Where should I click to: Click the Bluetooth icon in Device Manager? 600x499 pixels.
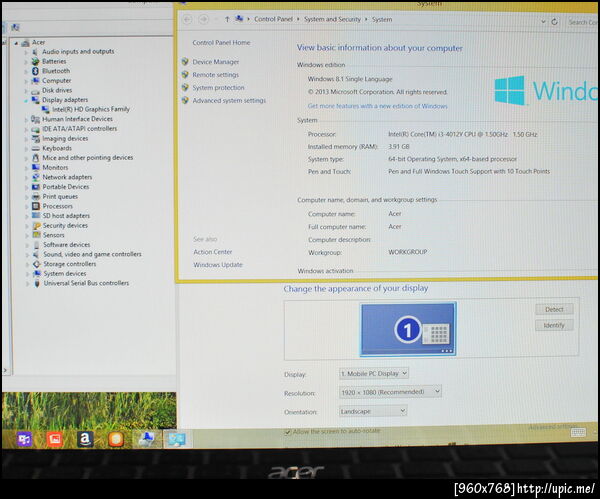35,71
